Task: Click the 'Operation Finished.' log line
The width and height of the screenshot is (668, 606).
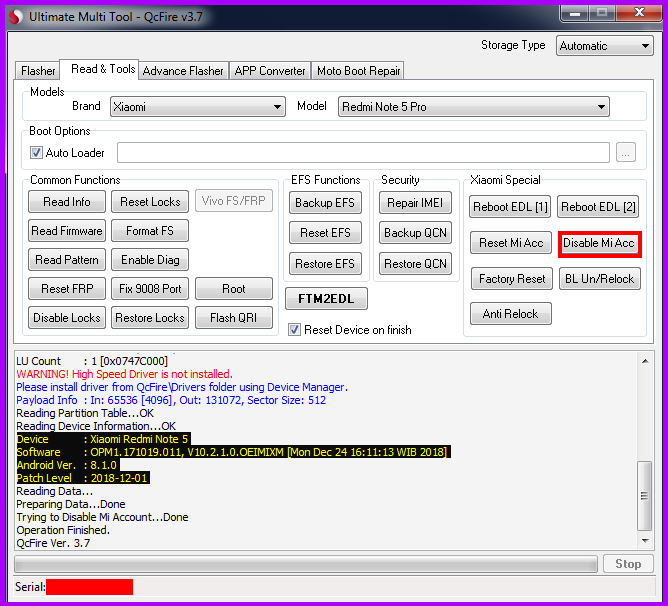Action: (x=63, y=530)
